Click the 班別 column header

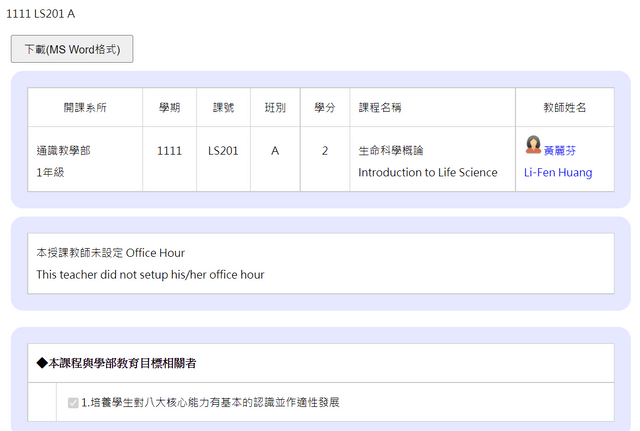click(x=275, y=108)
